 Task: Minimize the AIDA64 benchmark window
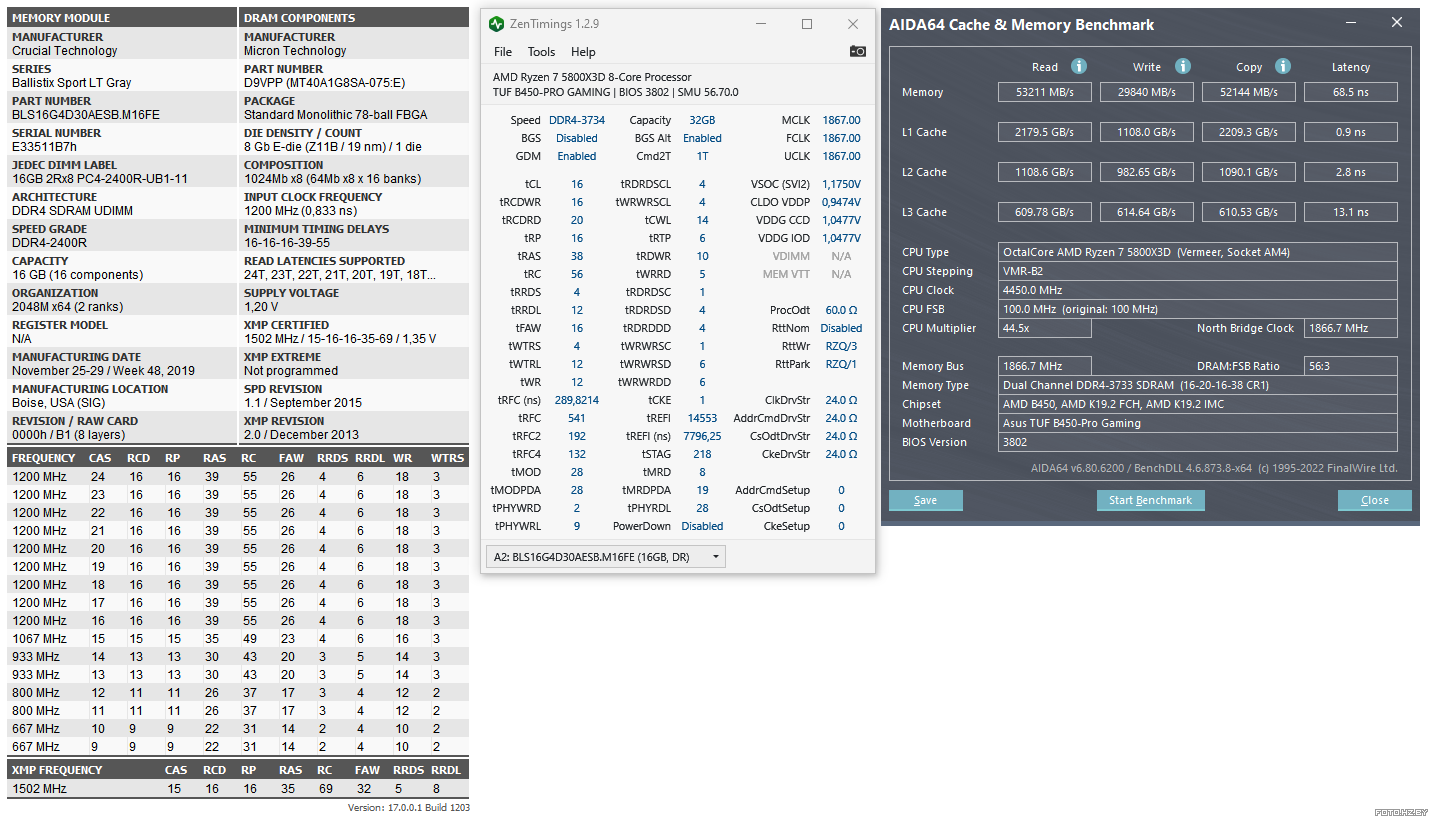(x=1350, y=23)
